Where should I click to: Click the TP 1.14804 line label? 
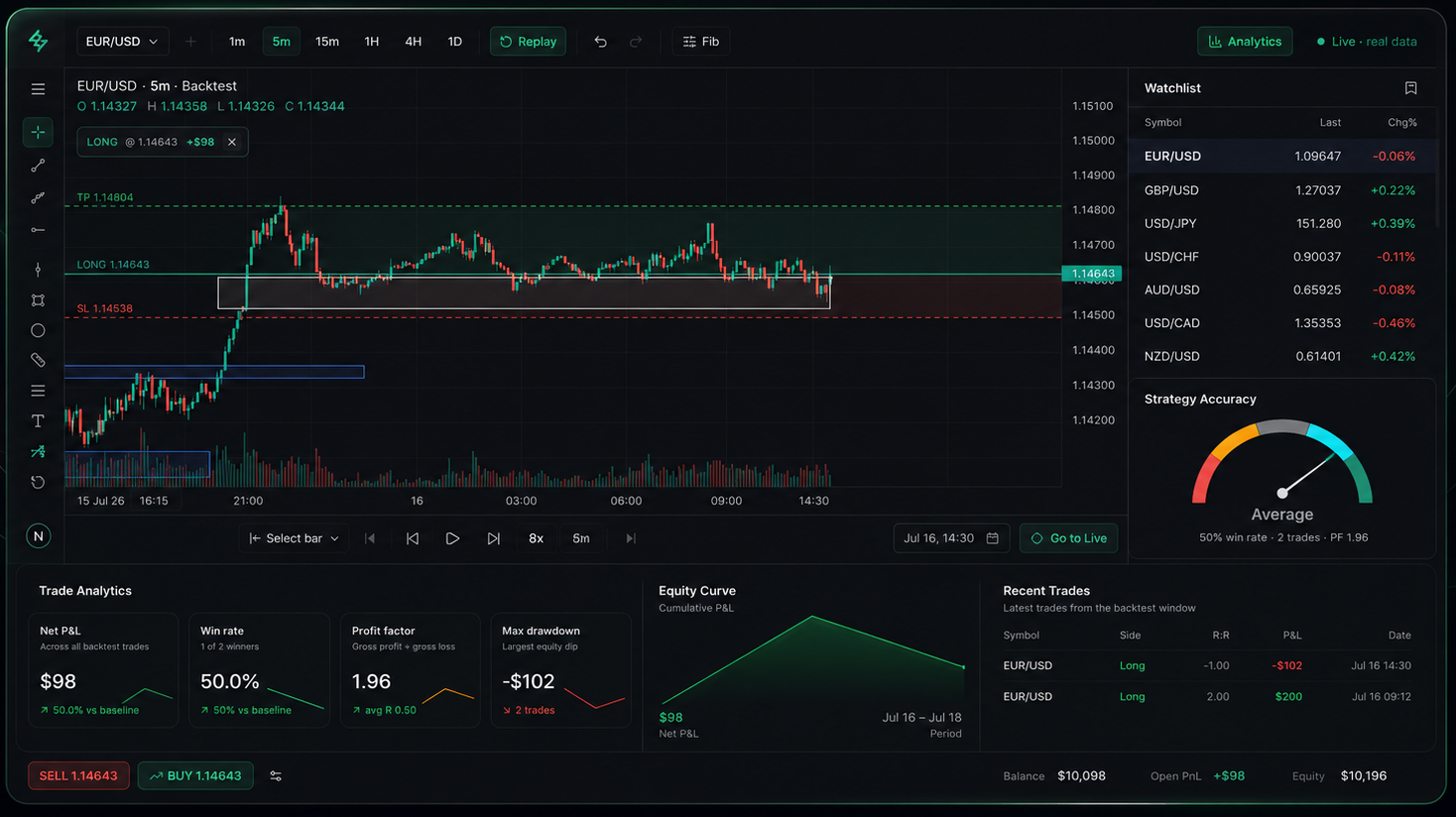[x=104, y=197]
